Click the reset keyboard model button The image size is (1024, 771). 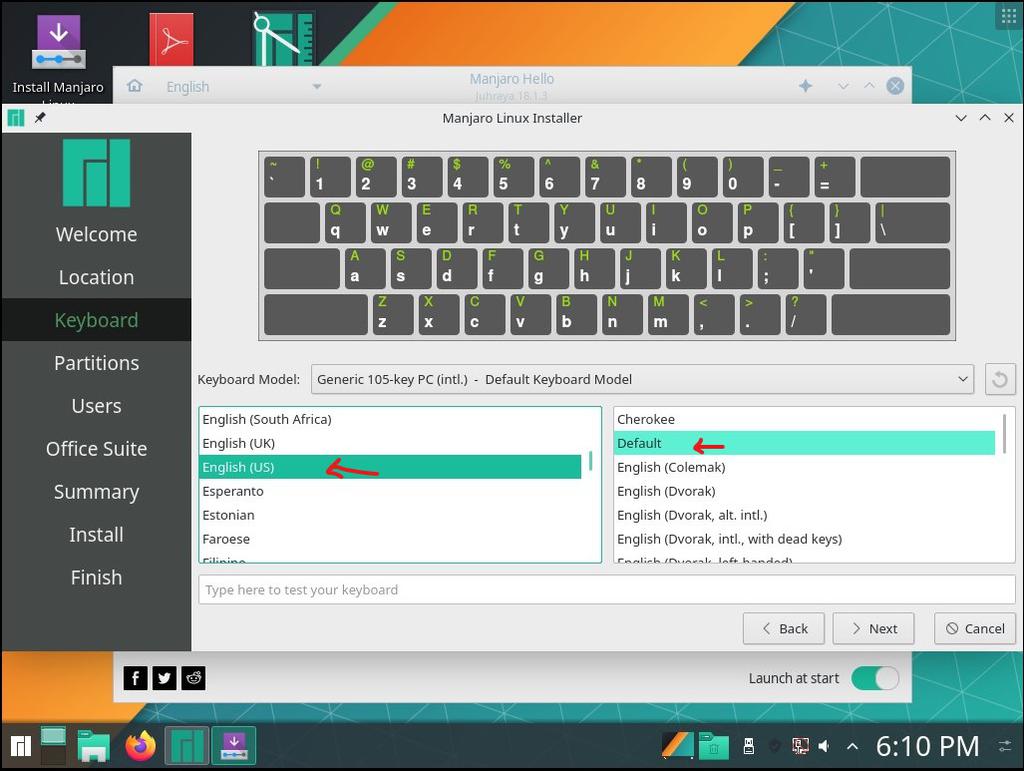[999, 379]
